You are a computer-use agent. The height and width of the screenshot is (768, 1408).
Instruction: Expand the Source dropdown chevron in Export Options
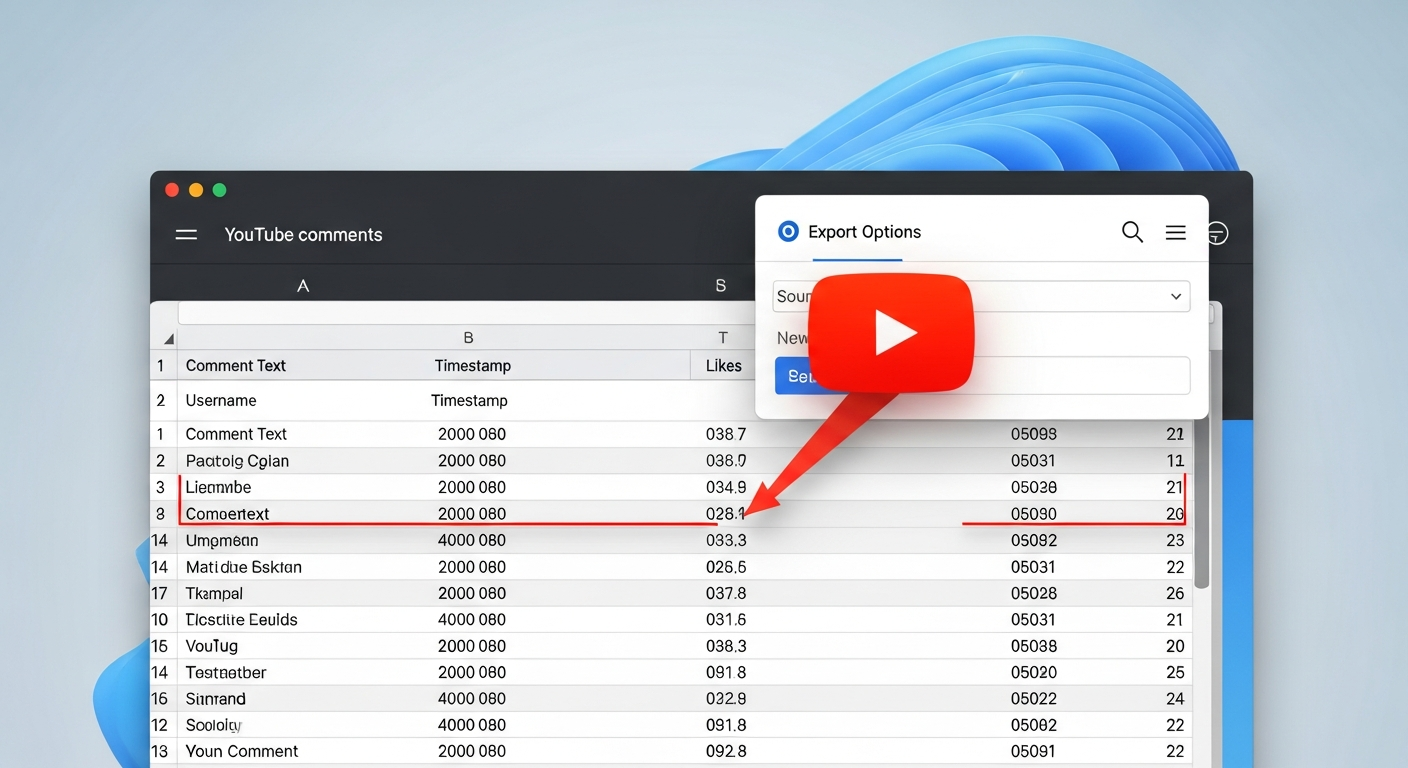click(x=1176, y=297)
